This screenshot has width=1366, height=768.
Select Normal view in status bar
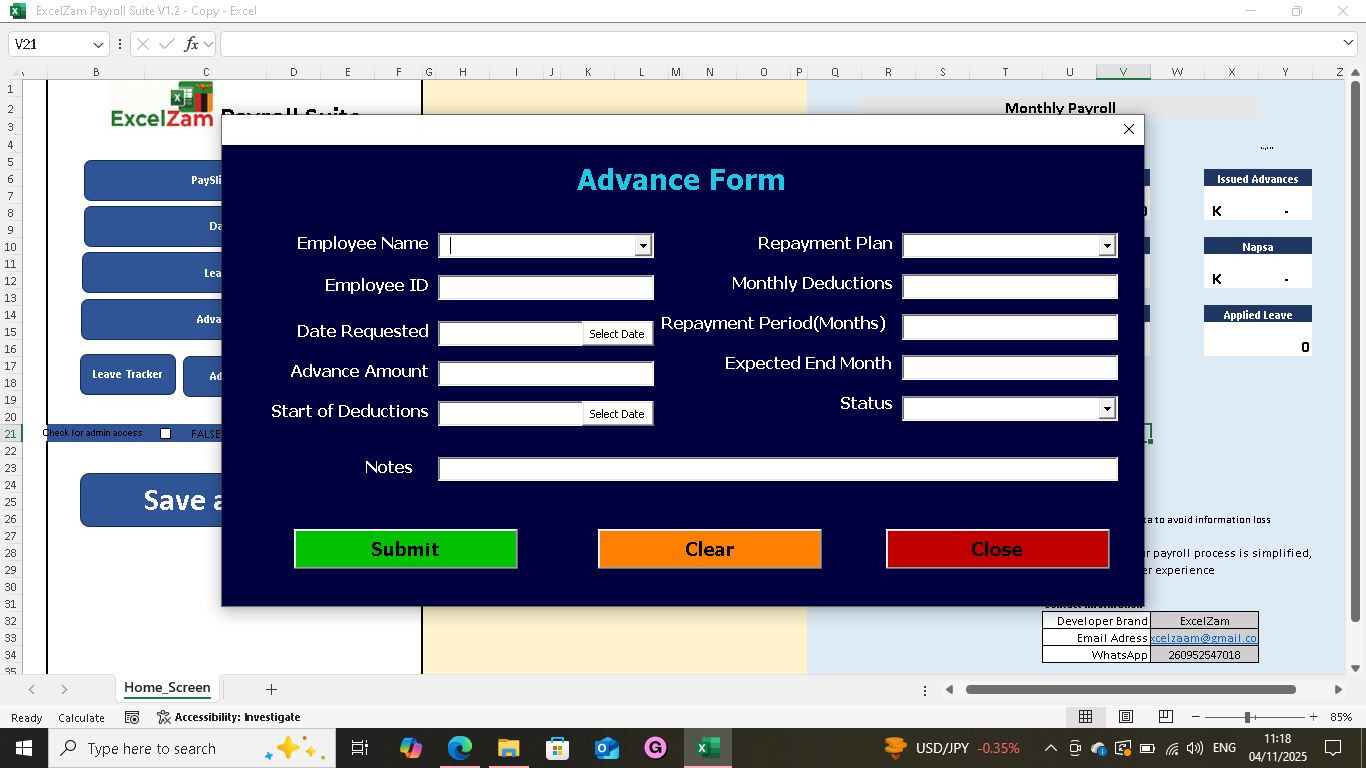pos(1085,717)
